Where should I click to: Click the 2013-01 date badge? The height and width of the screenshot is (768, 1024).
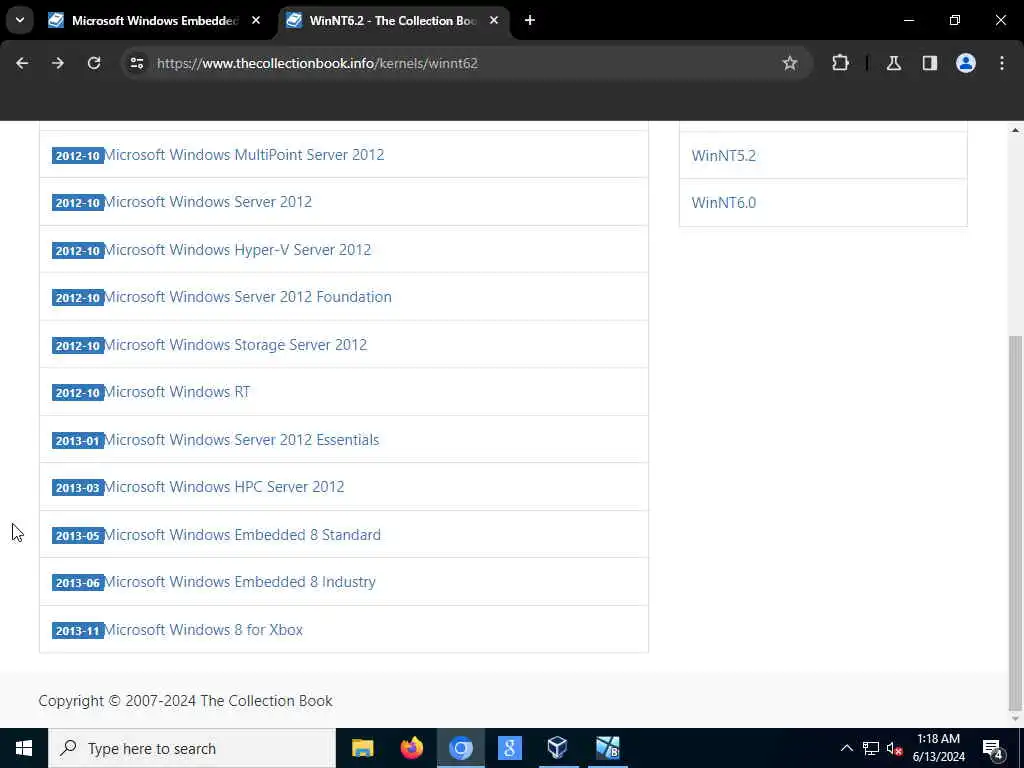(x=78, y=441)
